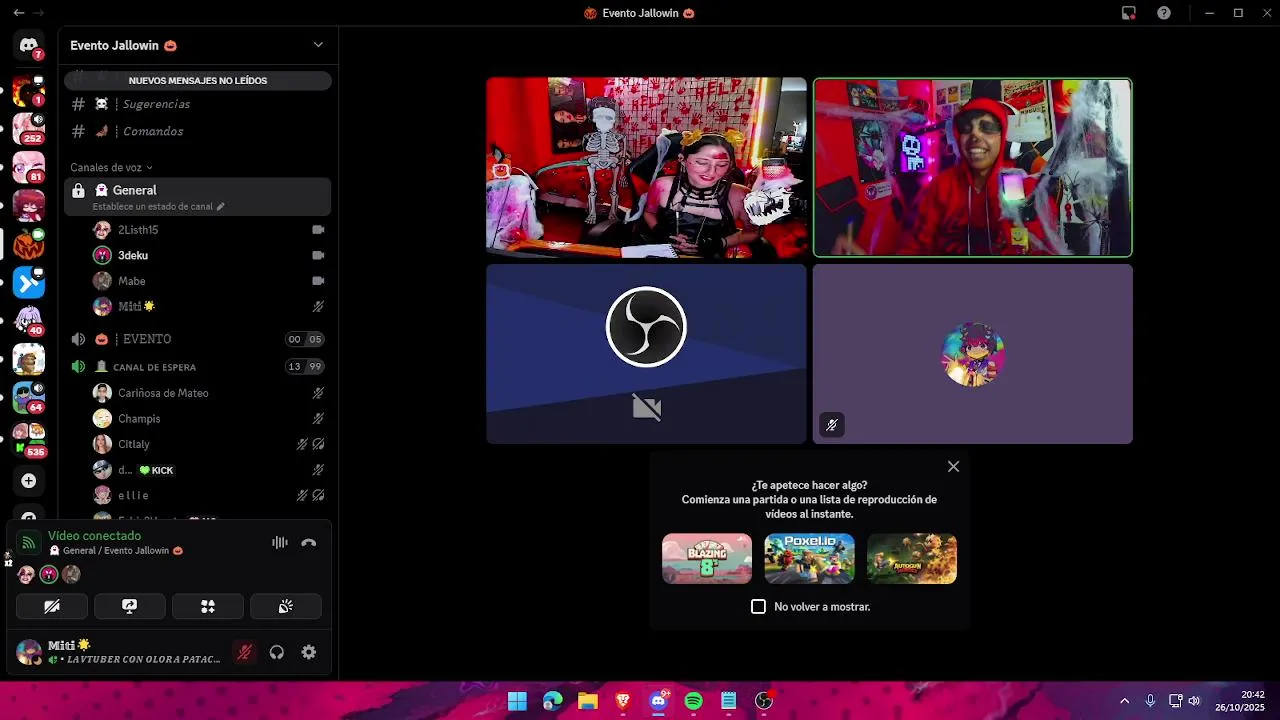
Task: Toggle camera off in voice panel
Action: pyautogui.click(x=52, y=606)
